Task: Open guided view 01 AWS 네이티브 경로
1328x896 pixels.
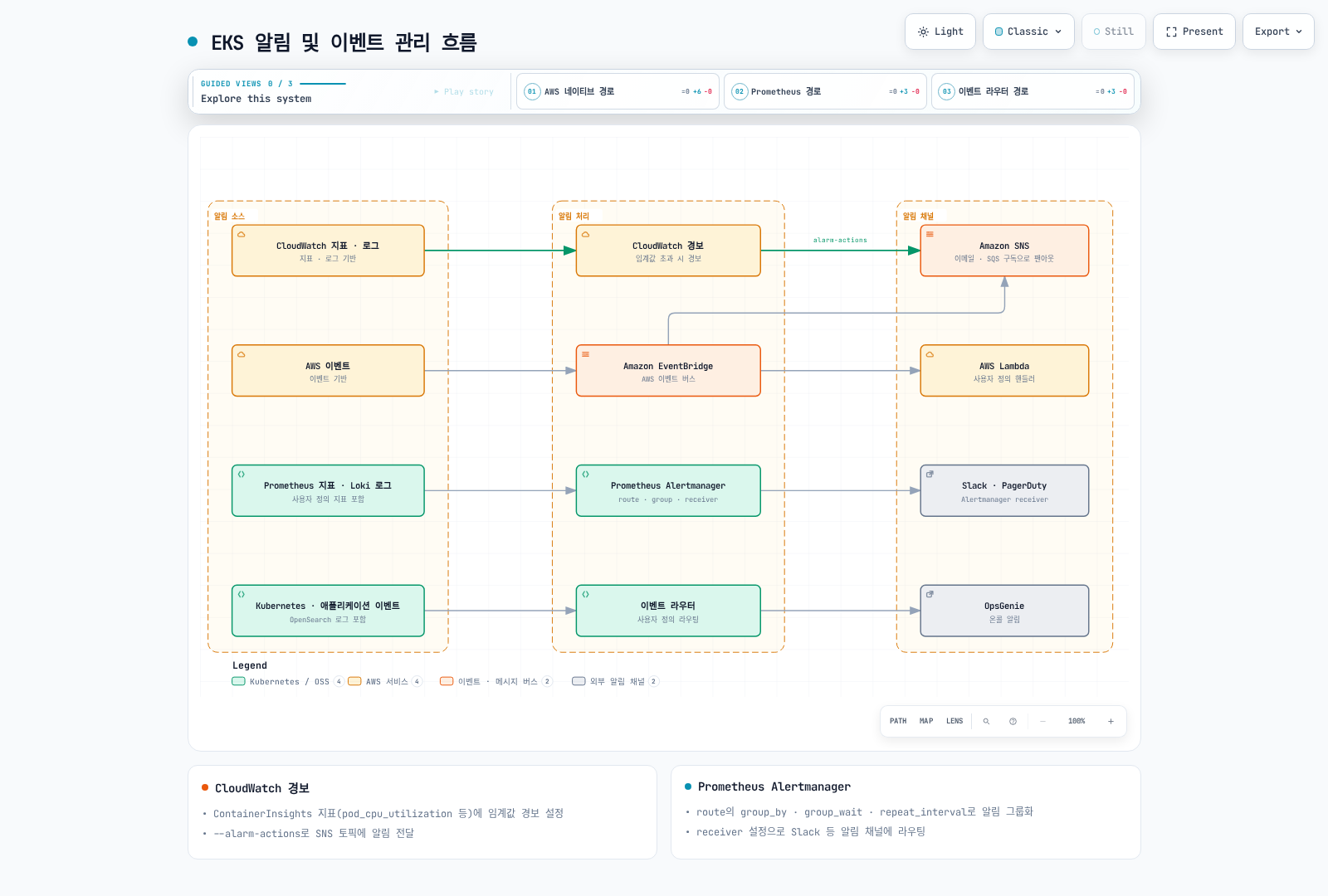Action: [x=618, y=91]
